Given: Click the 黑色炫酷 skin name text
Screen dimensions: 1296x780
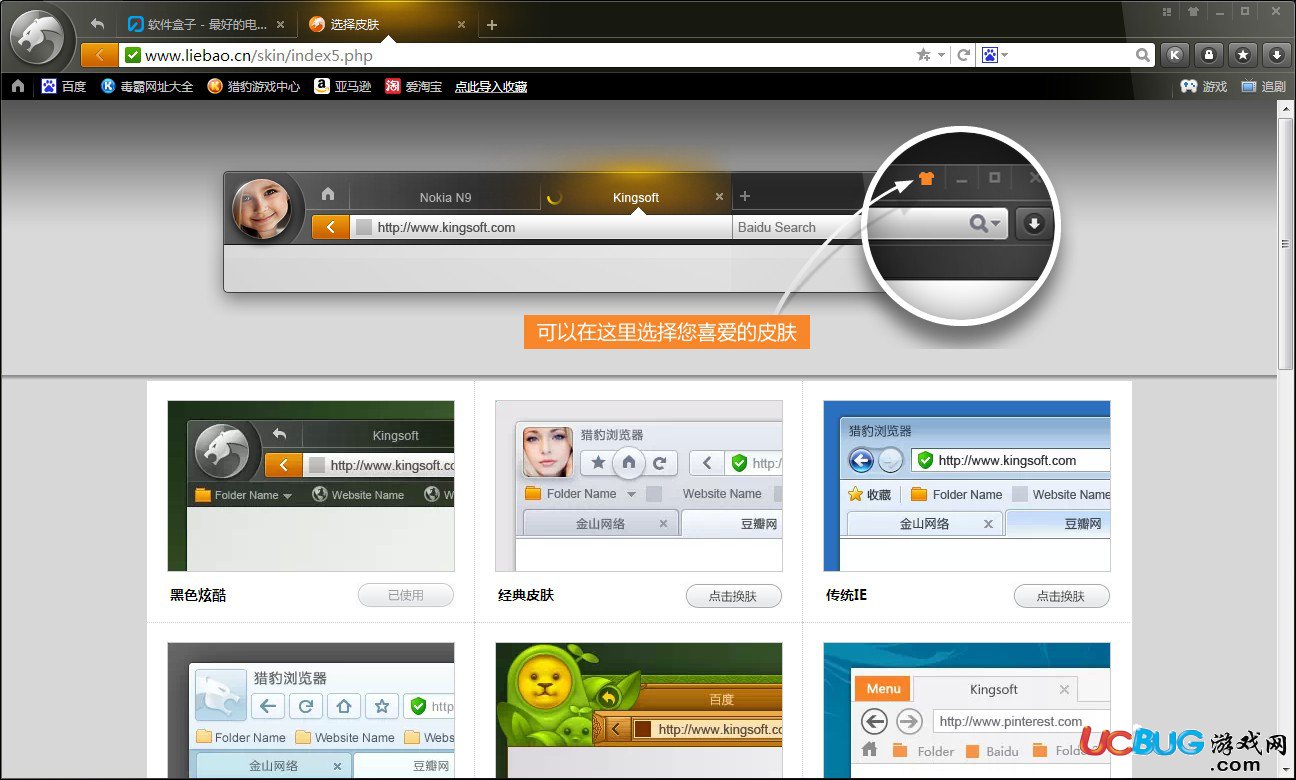Looking at the screenshot, I should 198,595.
